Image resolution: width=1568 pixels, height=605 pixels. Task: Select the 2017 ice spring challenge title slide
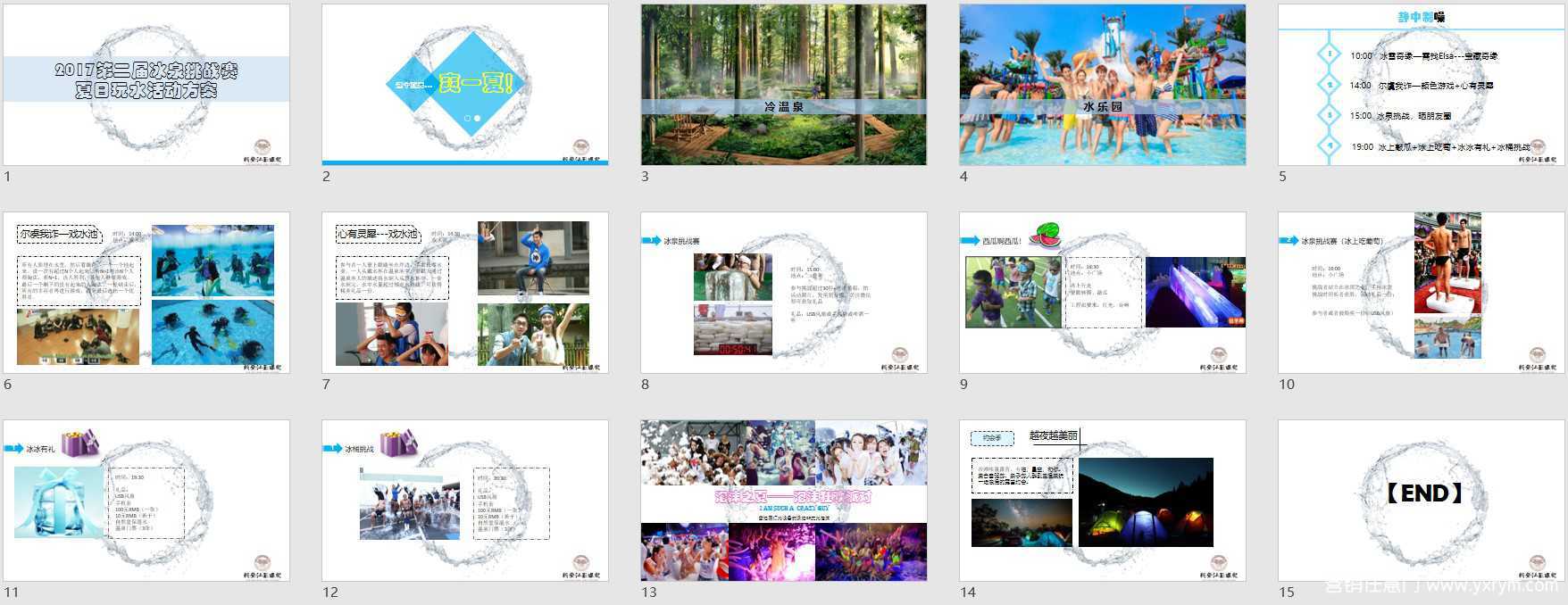pos(146,85)
